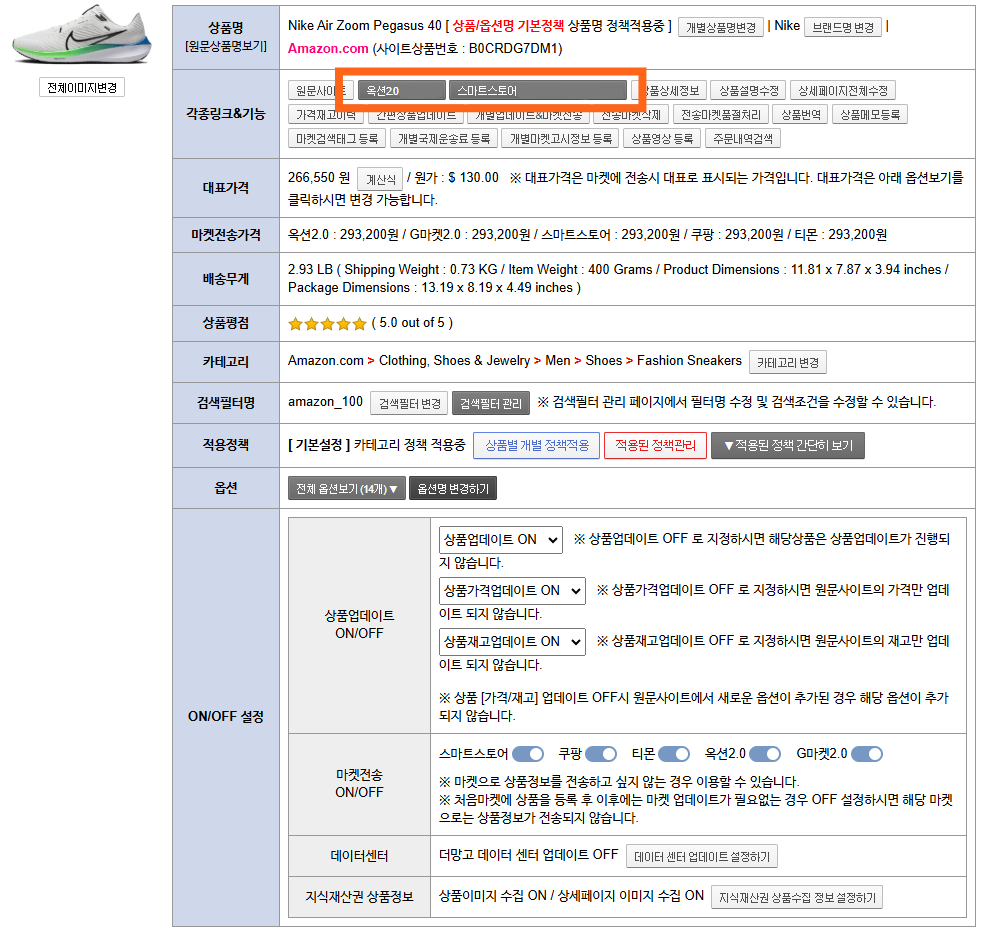Open the 상품가격업데이트 ON dropdown

tap(511, 591)
